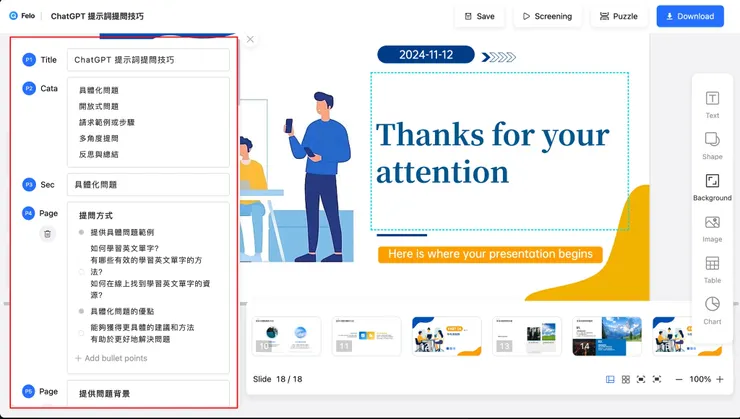Viewport: 740px width, 419px height.
Task: Insert a Text box tool
Action: [x=712, y=105]
